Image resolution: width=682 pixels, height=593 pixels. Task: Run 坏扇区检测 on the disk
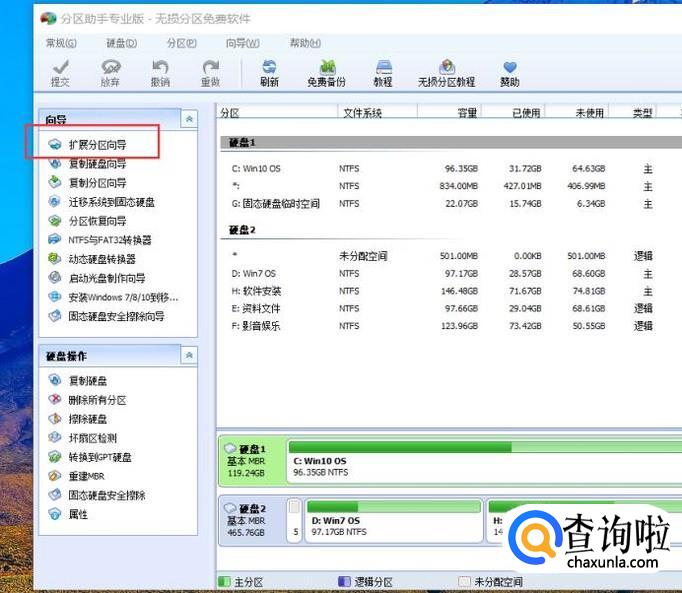point(82,438)
